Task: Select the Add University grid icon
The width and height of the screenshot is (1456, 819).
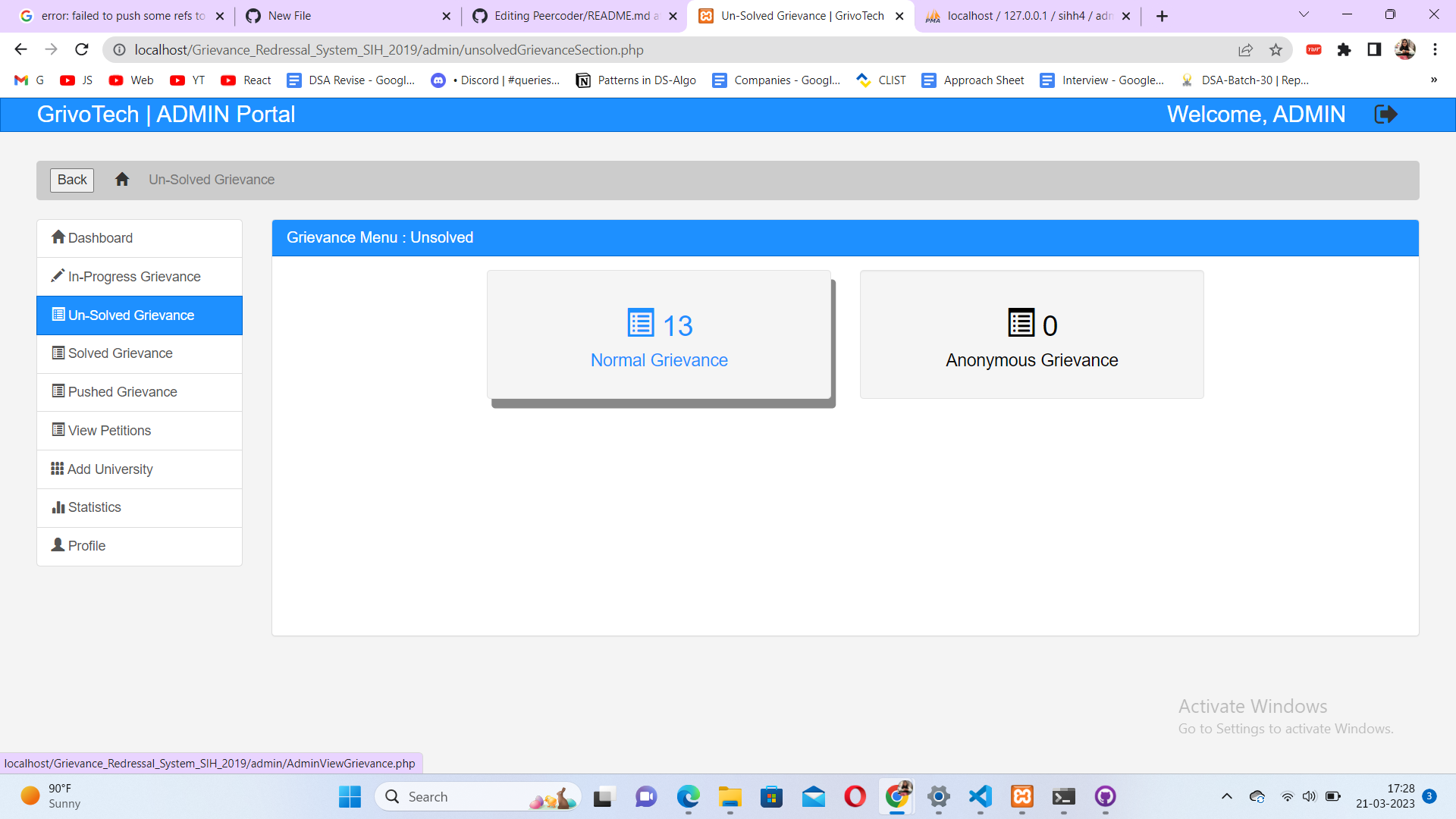Action: pyautogui.click(x=57, y=469)
